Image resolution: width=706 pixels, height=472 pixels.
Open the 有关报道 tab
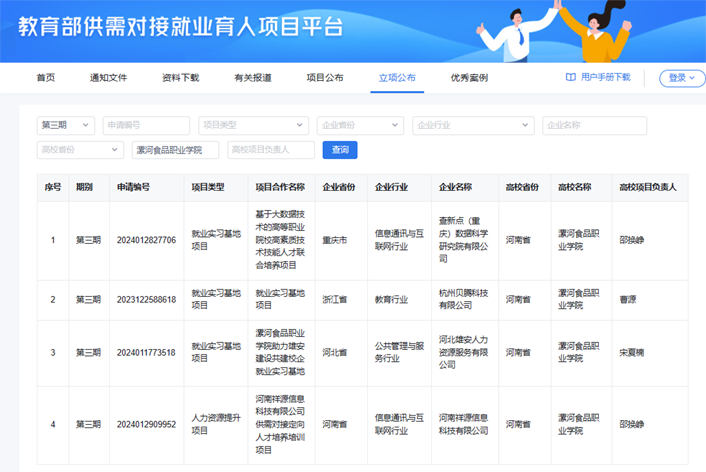(x=252, y=78)
